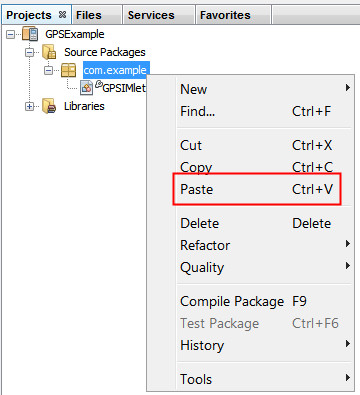Choose Copy from the context menu
Screen dimensions: 360x395
[265, 167]
